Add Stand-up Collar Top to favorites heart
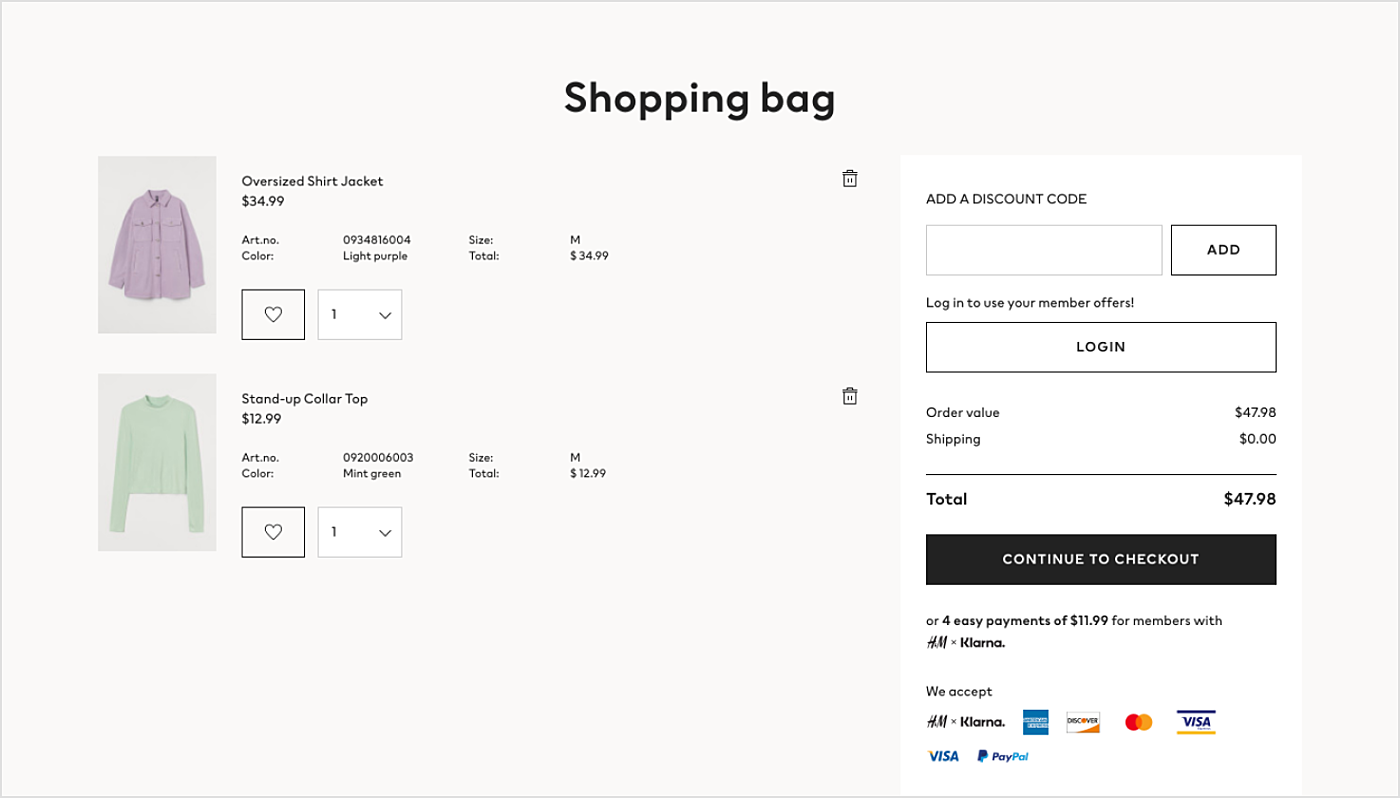The height and width of the screenshot is (798, 1400). pos(273,532)
